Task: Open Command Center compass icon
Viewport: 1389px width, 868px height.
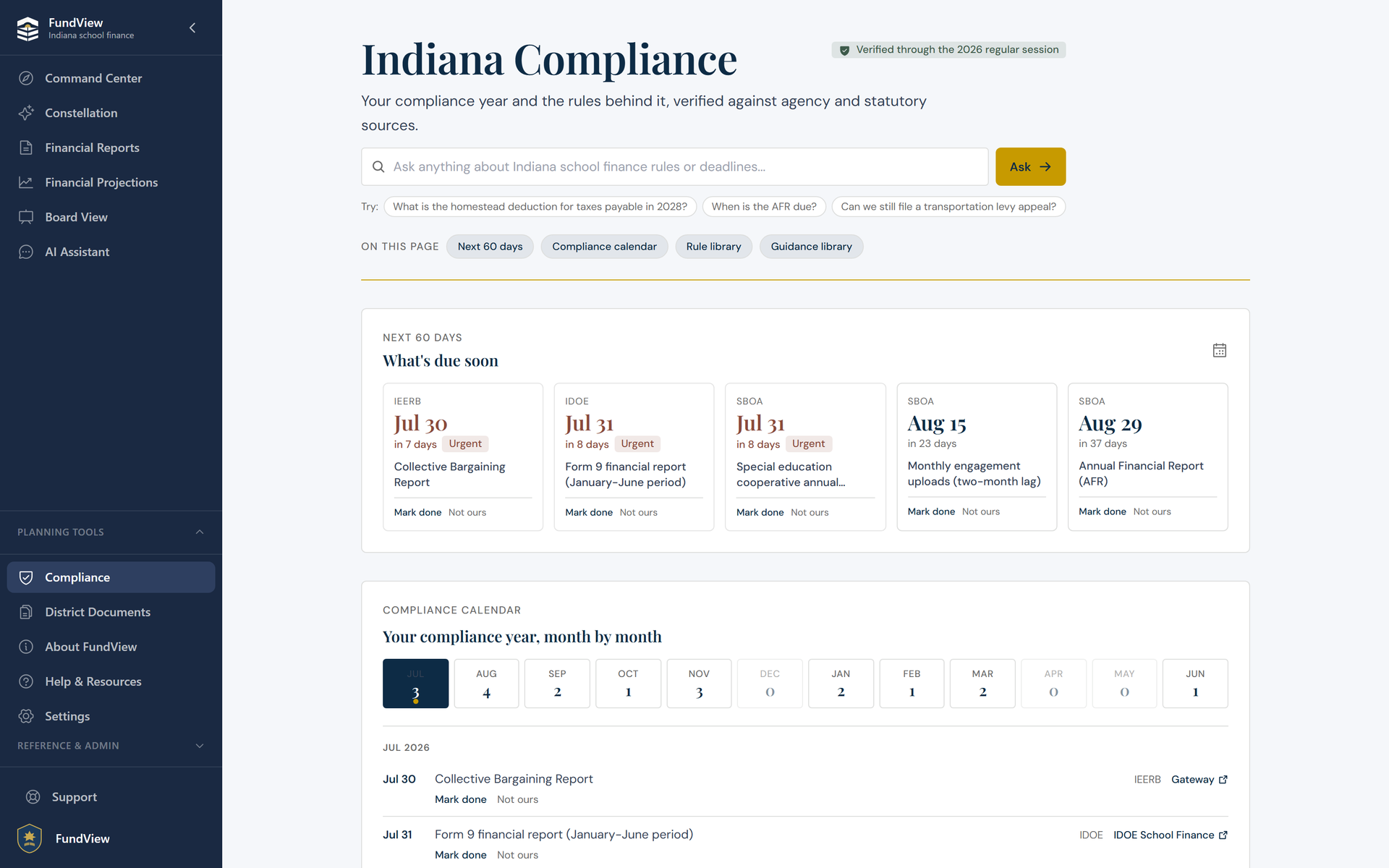Action: coord(26,78)
